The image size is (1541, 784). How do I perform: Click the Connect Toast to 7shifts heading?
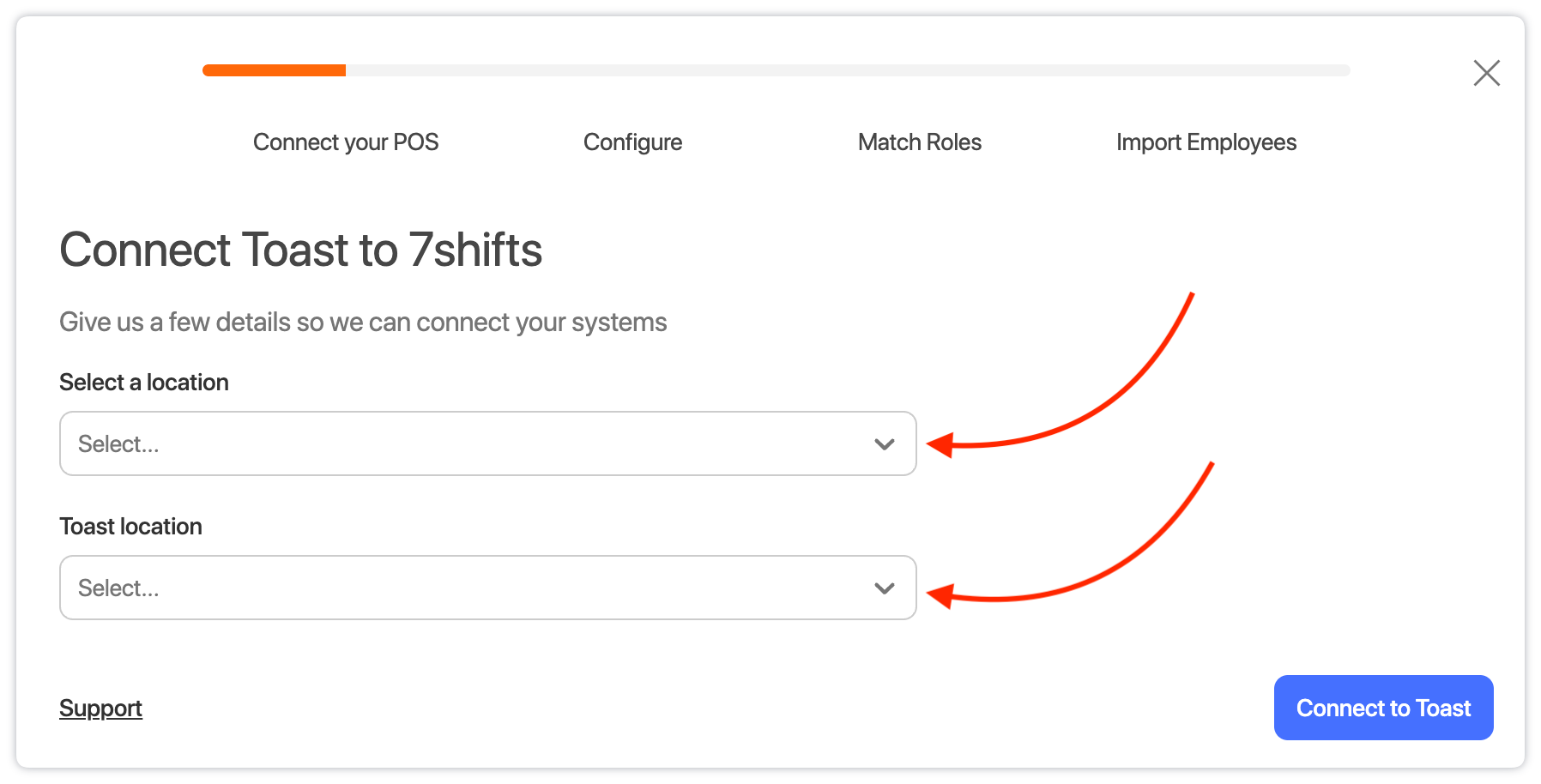tap(300, 250)
